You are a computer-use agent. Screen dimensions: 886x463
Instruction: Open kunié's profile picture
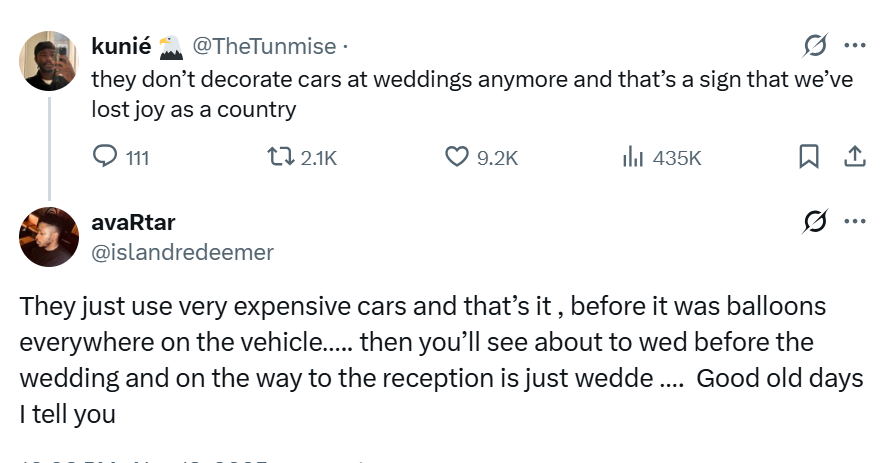49,61
